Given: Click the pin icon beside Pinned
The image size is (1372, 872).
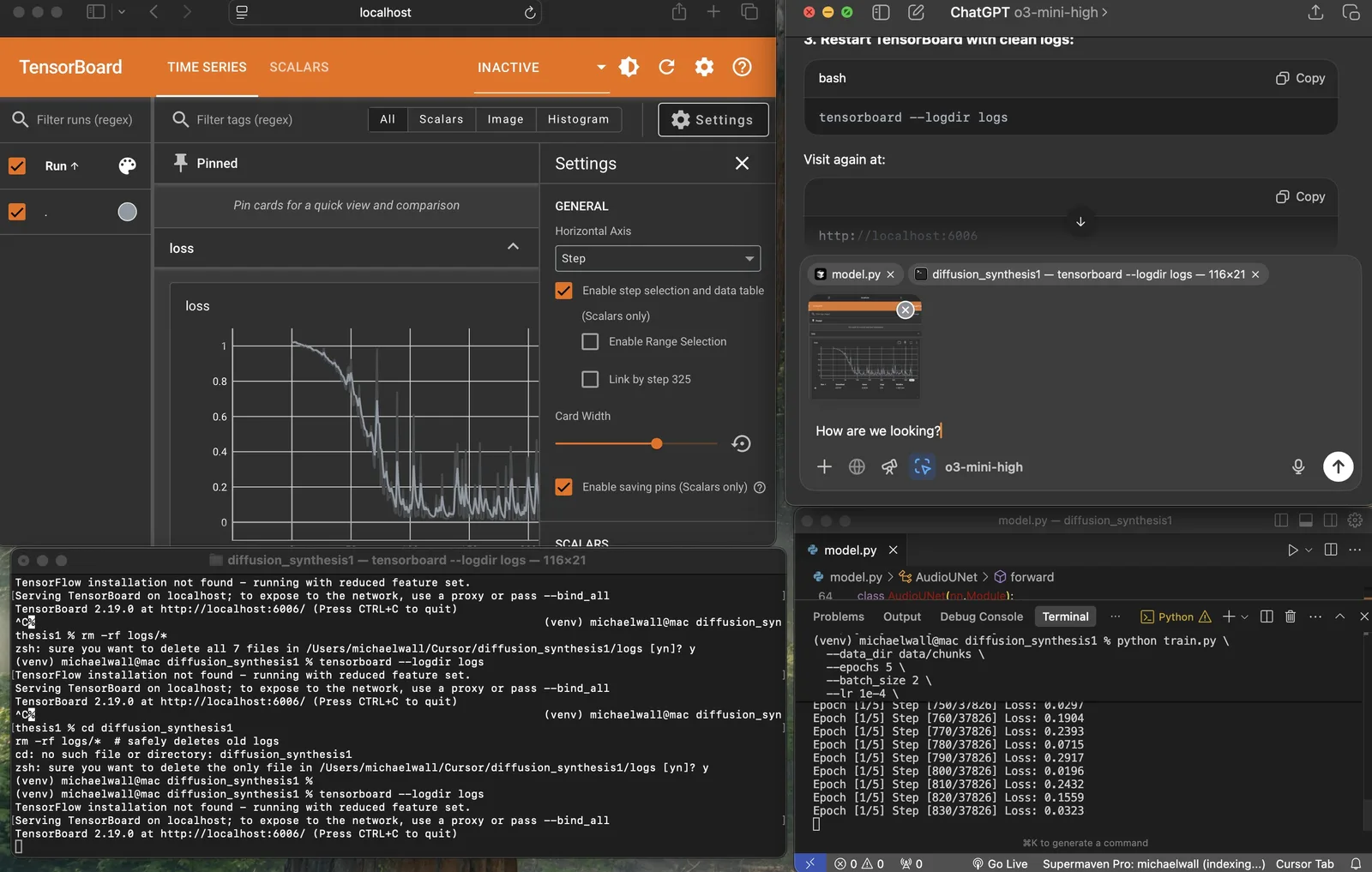Looking at the screenshot, I should [180, 163].
